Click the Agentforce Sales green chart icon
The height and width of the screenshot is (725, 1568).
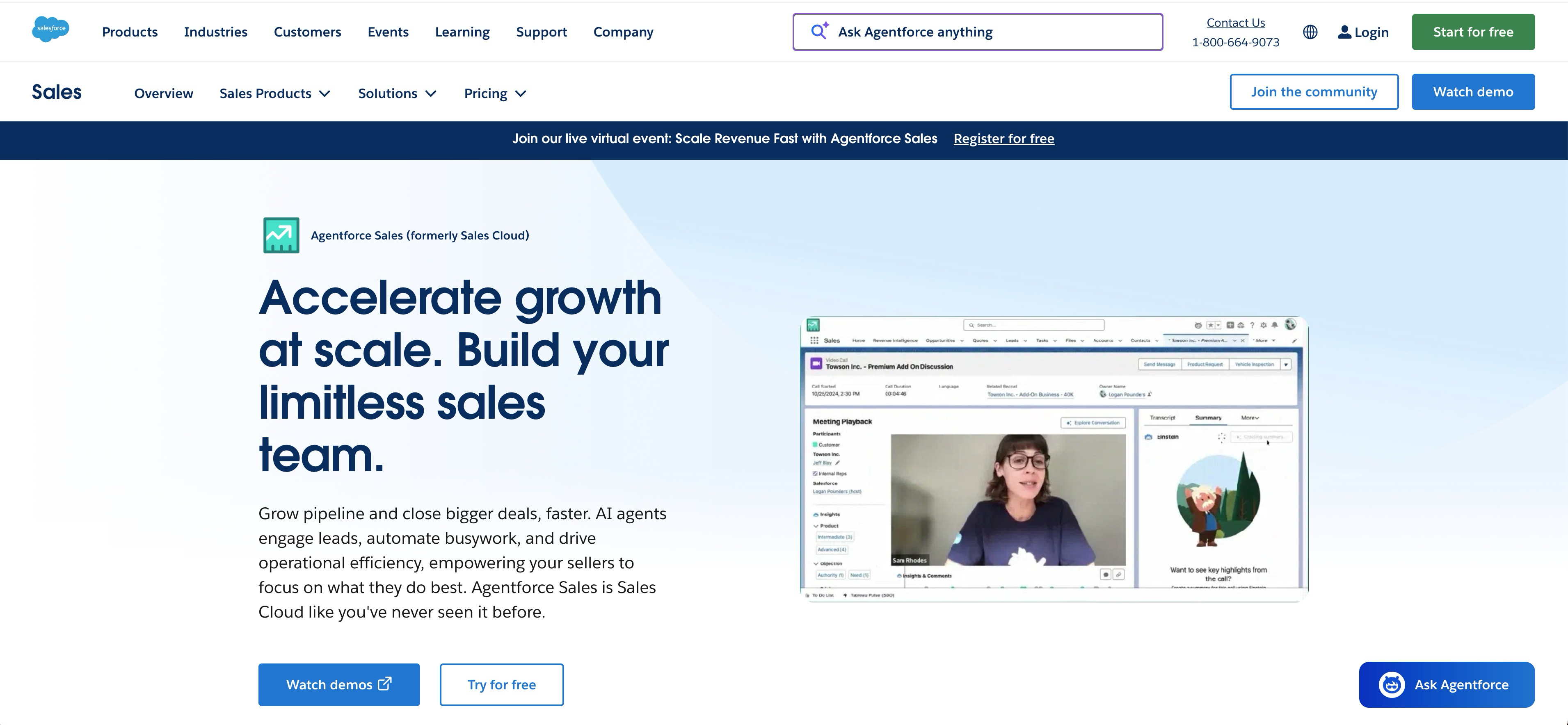click(x=281, y=235)
